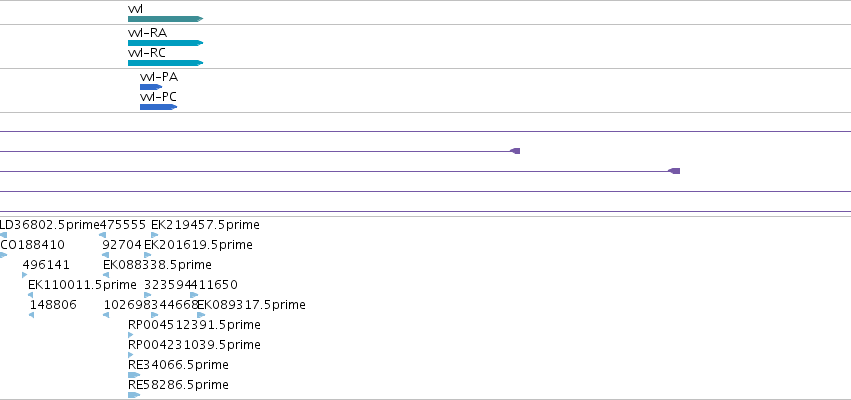Open the RP00451 2391.5prime label
This screenshot has height=400, width=851.
pyautogui.click(x=194, y=325)
